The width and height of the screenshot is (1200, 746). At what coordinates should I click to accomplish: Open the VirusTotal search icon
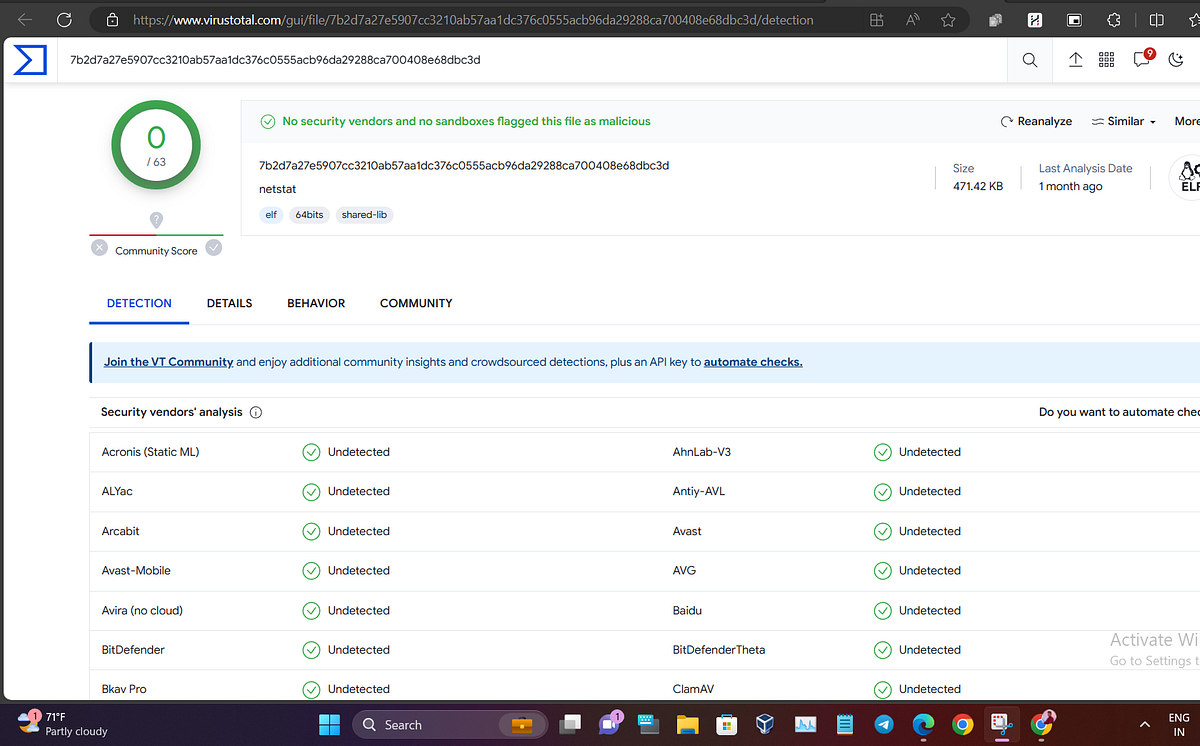[x=1029, y=60]
